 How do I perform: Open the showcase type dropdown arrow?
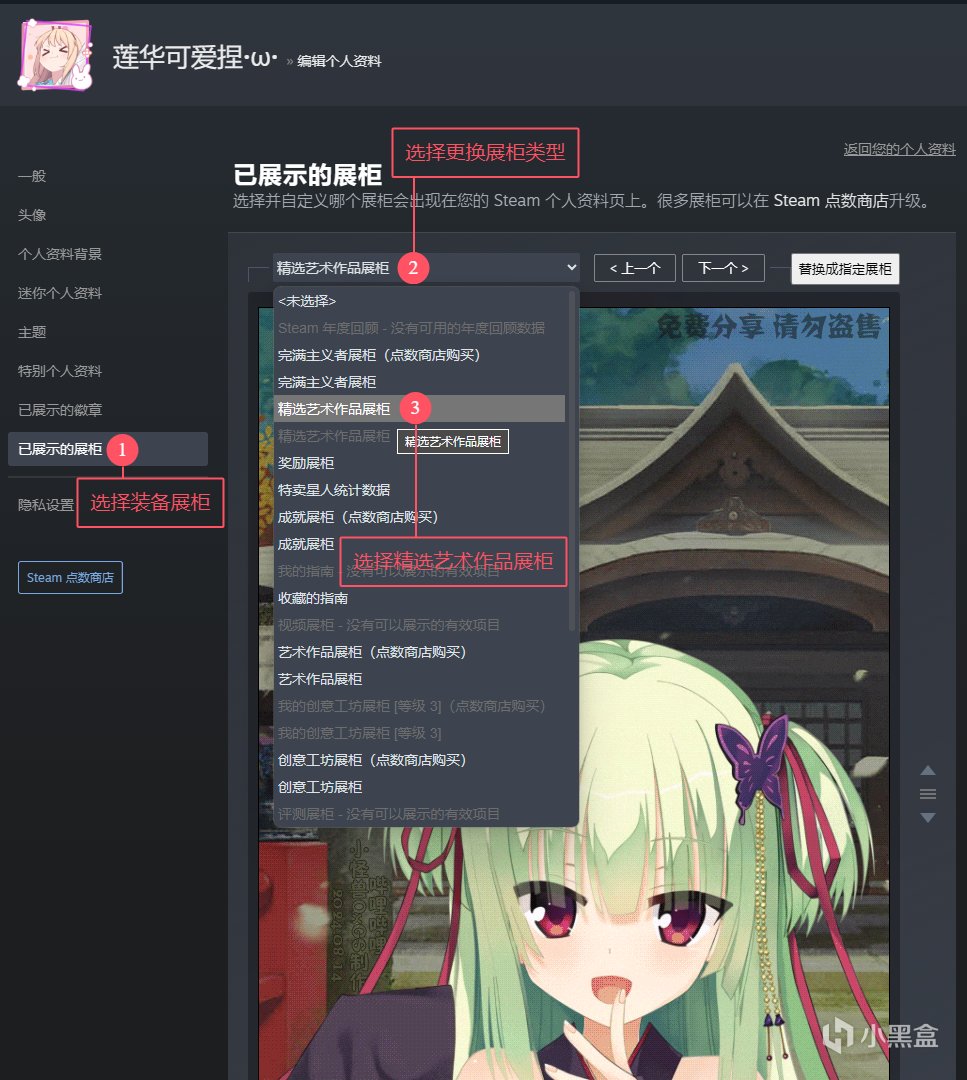[x=571, y=267]
